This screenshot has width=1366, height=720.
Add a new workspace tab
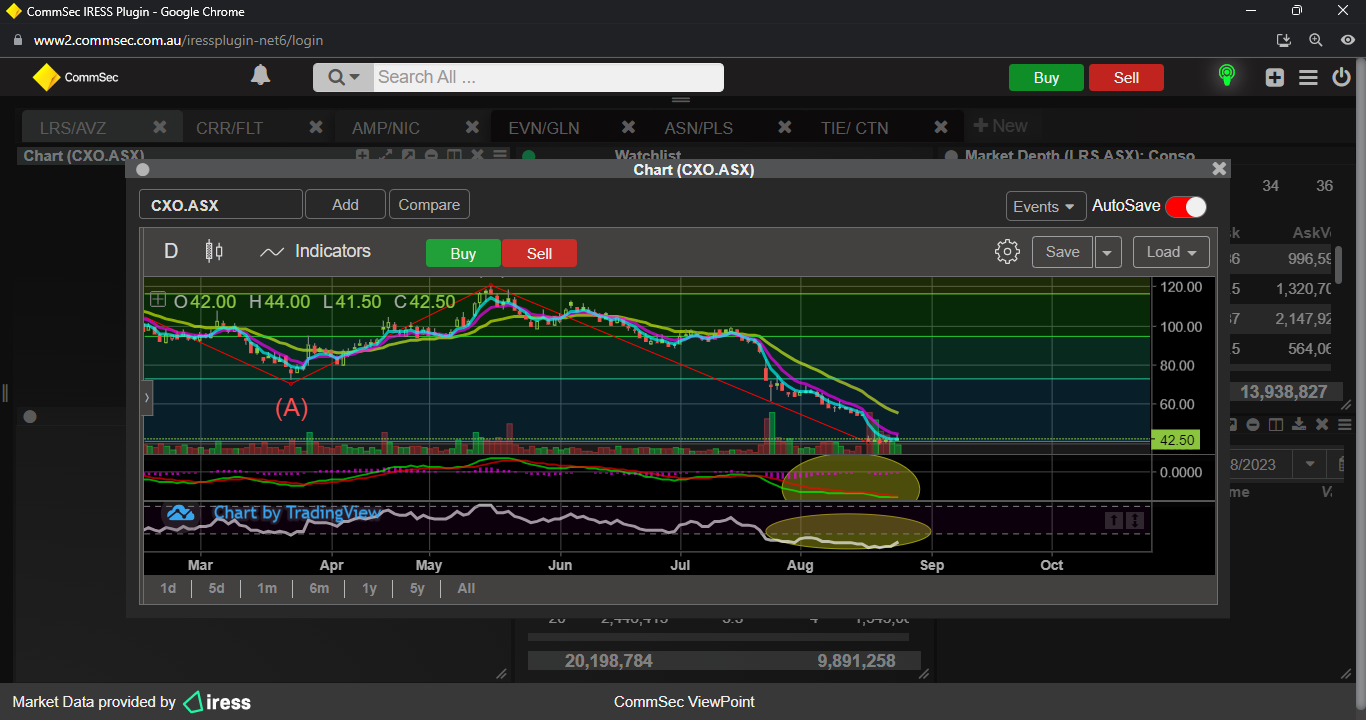1000,126
